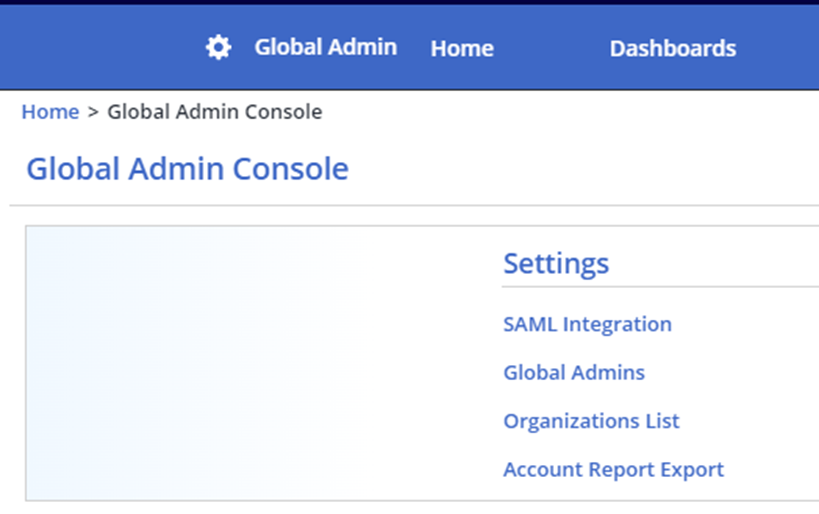Image resolution: width=819 pixels, height=514 pixels.
Task: Click the underline beneath the Settings heading
Action: [660, 287]
